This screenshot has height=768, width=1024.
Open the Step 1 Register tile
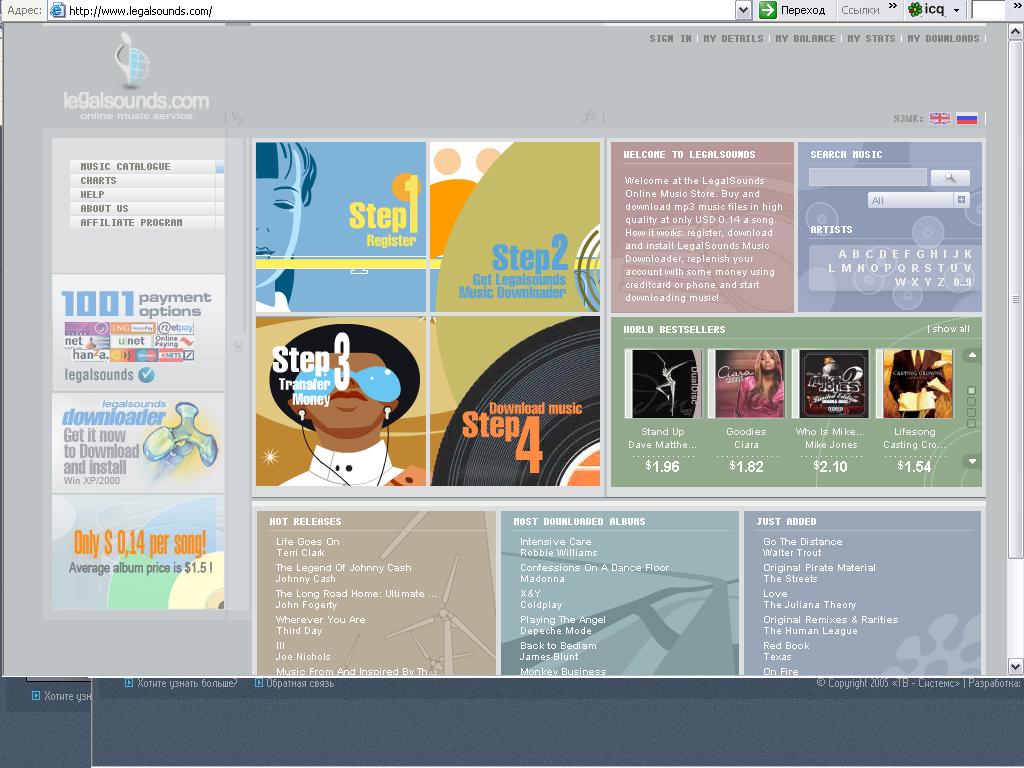point(341,227)
